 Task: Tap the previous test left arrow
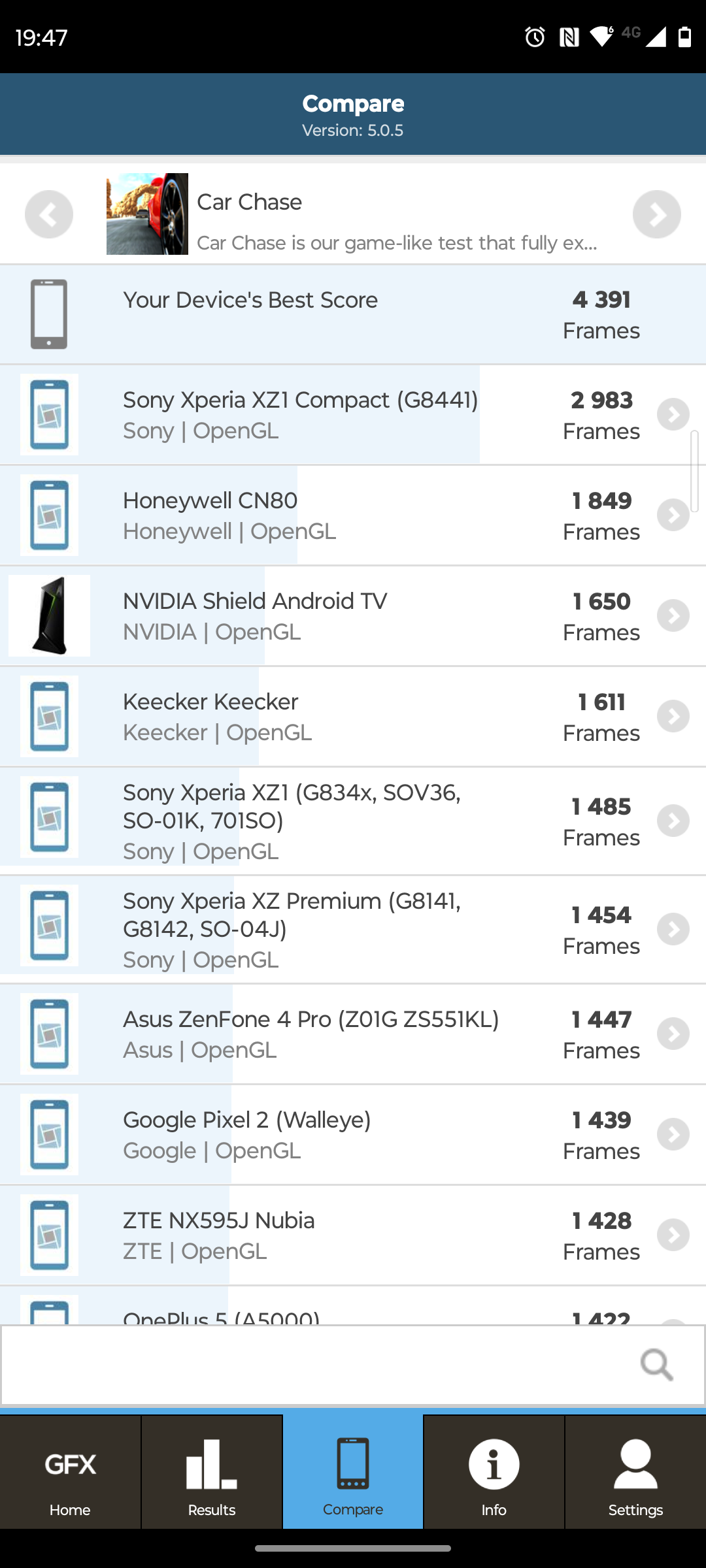pyautogui.click(x=49, y=214)
